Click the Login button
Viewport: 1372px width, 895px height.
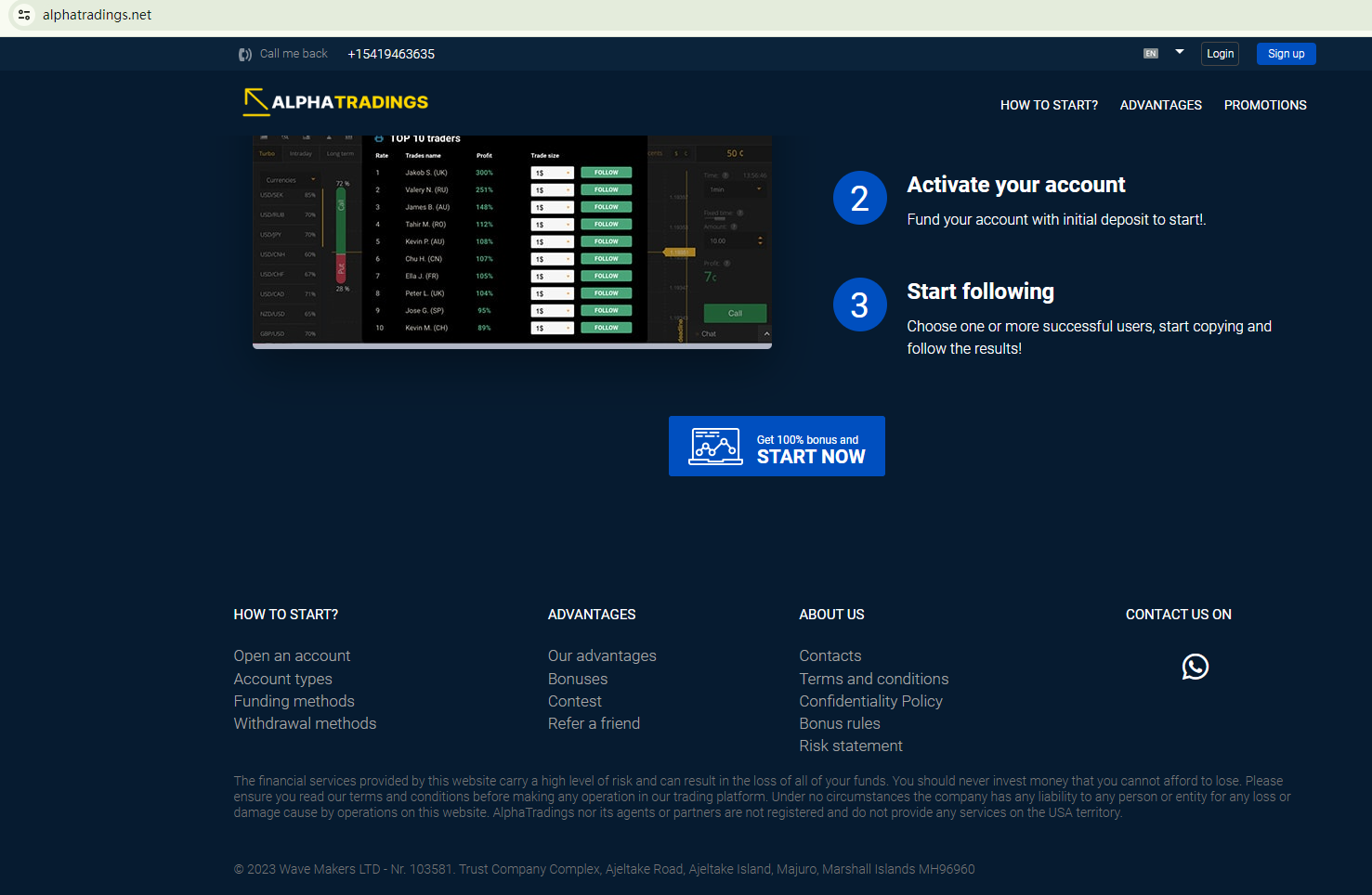point(1220,54)
